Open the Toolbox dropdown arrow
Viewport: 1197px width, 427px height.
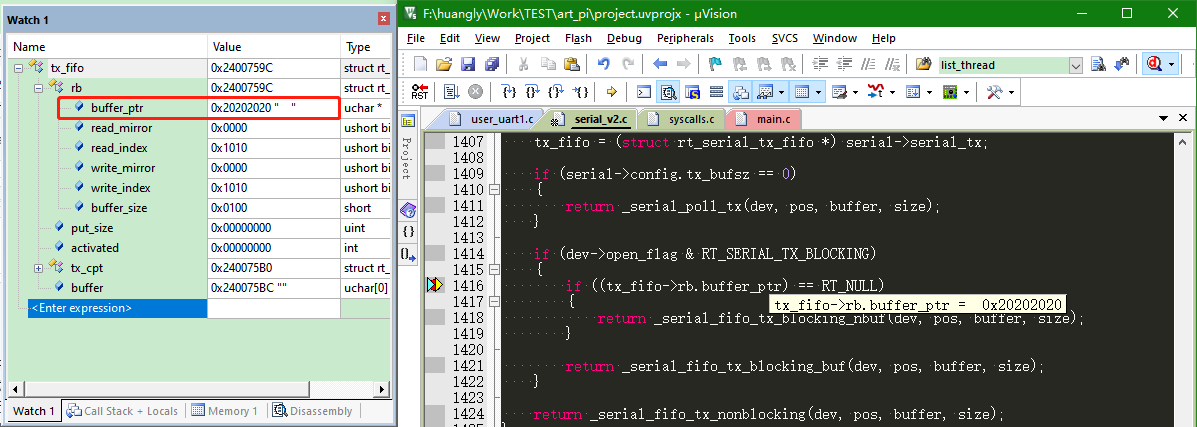click(x=1012, y=92)
